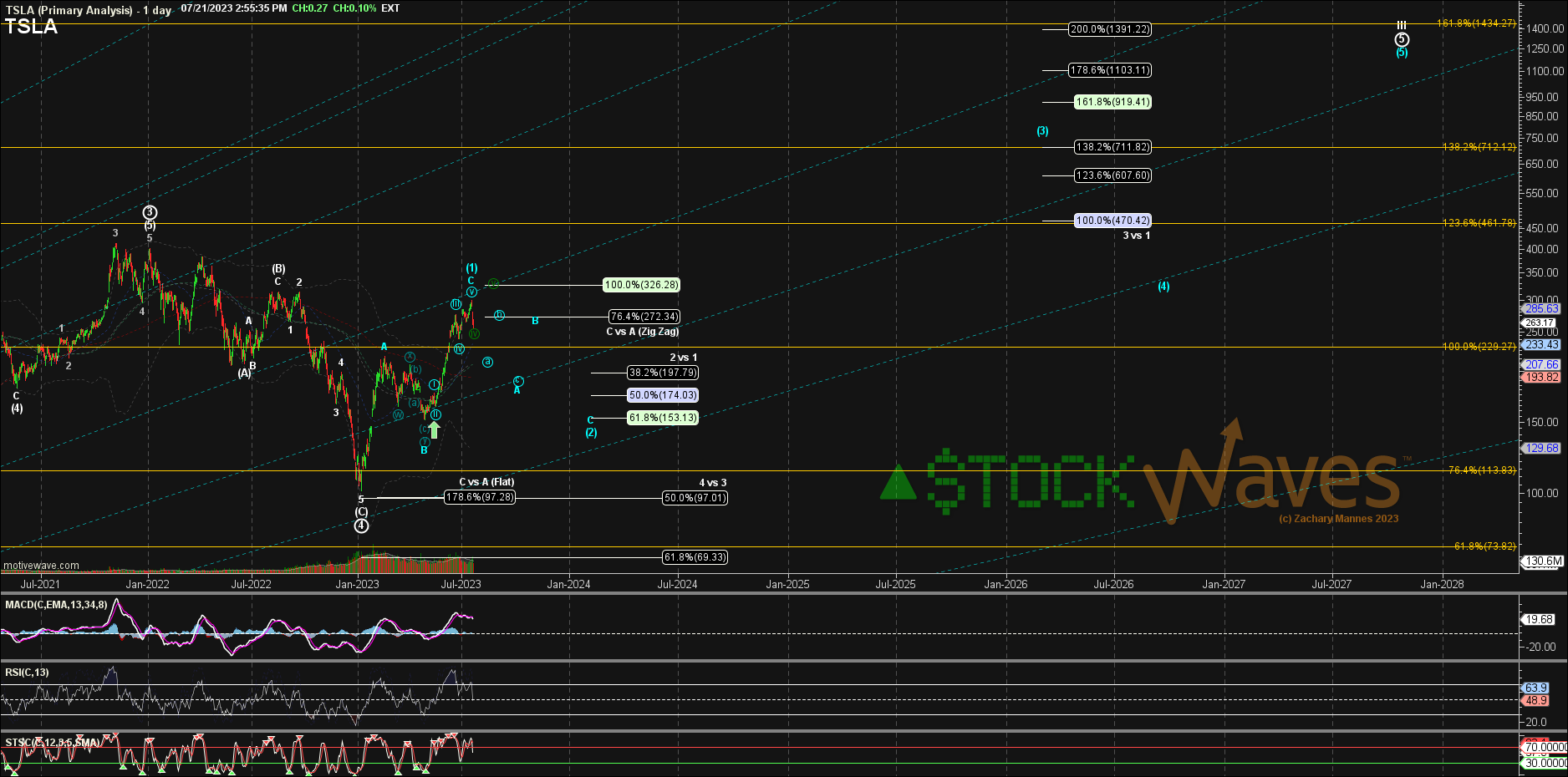This screenshot has height=777, width=1568.
Task: Select the 207.66 price tag on axis
Action: pos(1541,365)
